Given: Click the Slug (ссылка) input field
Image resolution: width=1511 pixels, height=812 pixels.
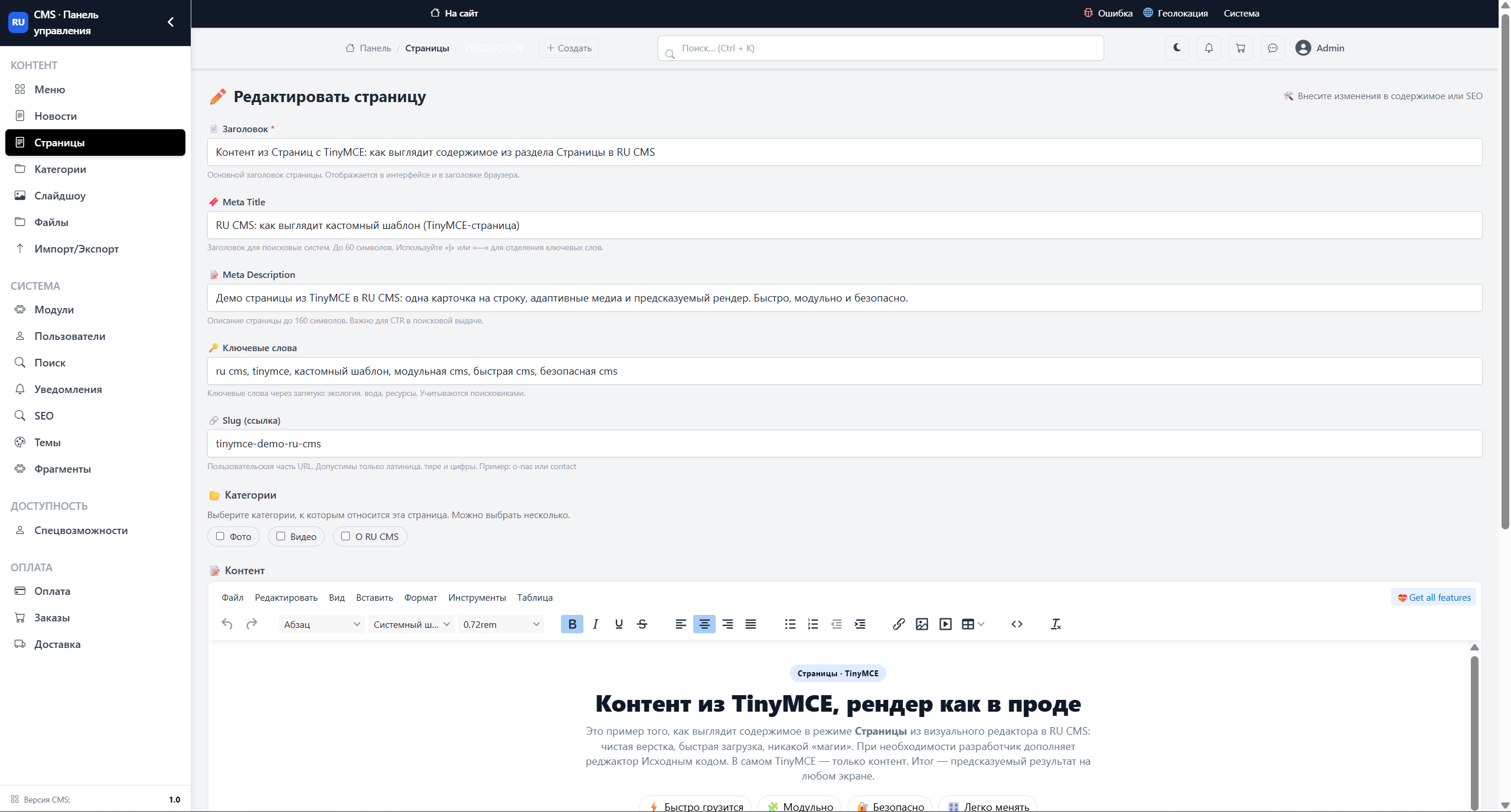Looking at the screenshot, I should [x=844, y=444].
